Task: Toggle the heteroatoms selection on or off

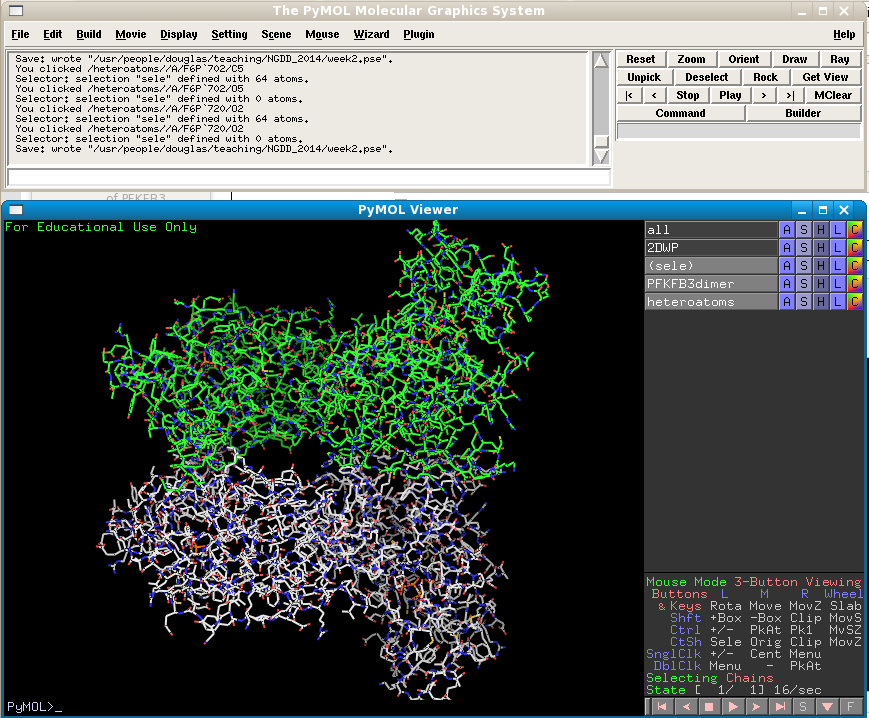Action: 710,302
